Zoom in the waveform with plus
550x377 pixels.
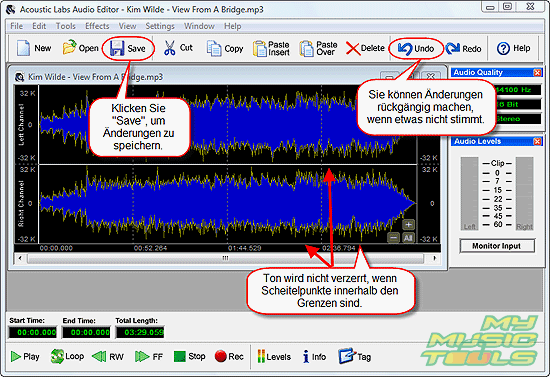pyautogui.click(x=408, y=224)
